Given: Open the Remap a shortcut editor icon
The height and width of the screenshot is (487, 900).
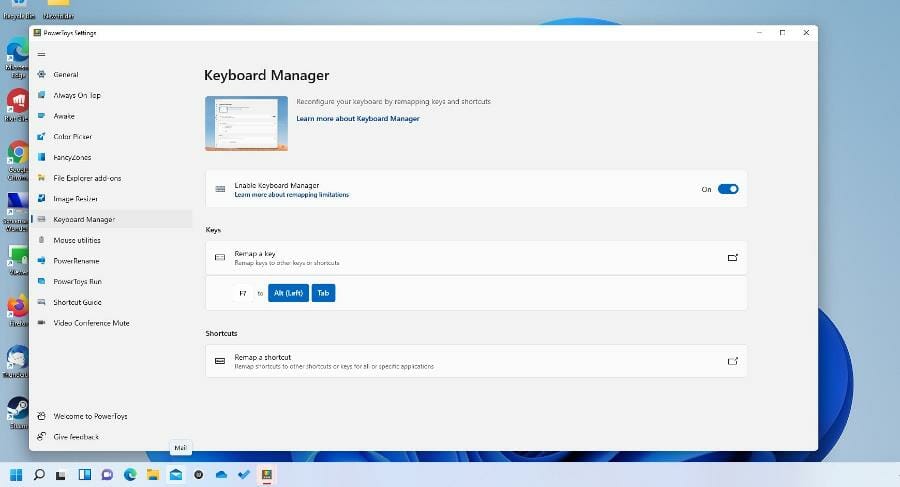Looking at the screenshot, I should click(732, 361).
